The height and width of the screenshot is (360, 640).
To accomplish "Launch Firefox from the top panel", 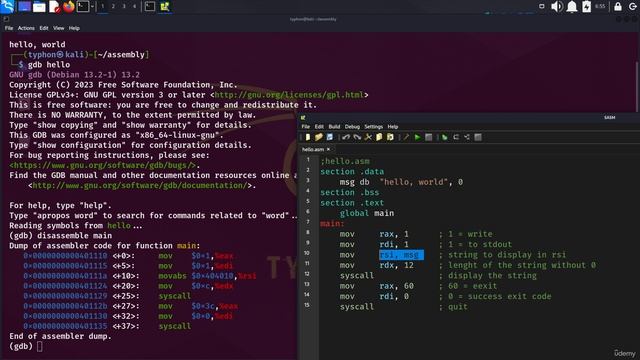I will (69, 7).
